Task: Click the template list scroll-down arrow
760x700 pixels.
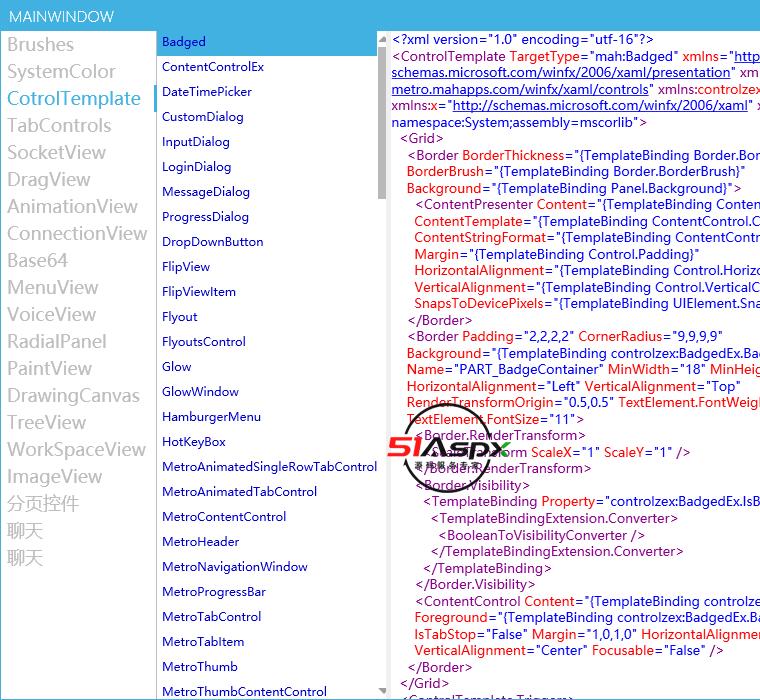Action: [x=382, y=690]
